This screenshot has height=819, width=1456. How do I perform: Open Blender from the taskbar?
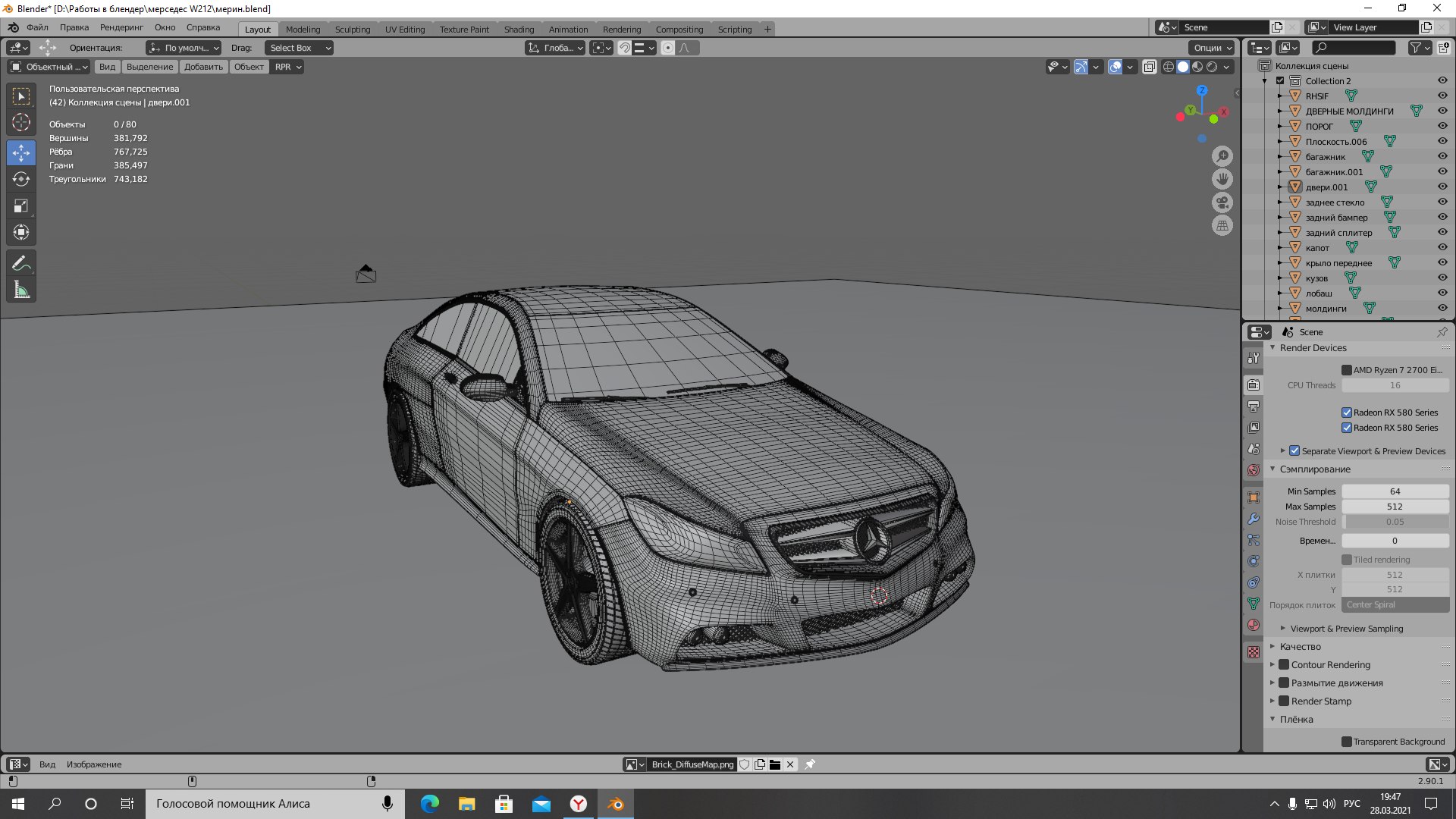[x=615, y=804]
